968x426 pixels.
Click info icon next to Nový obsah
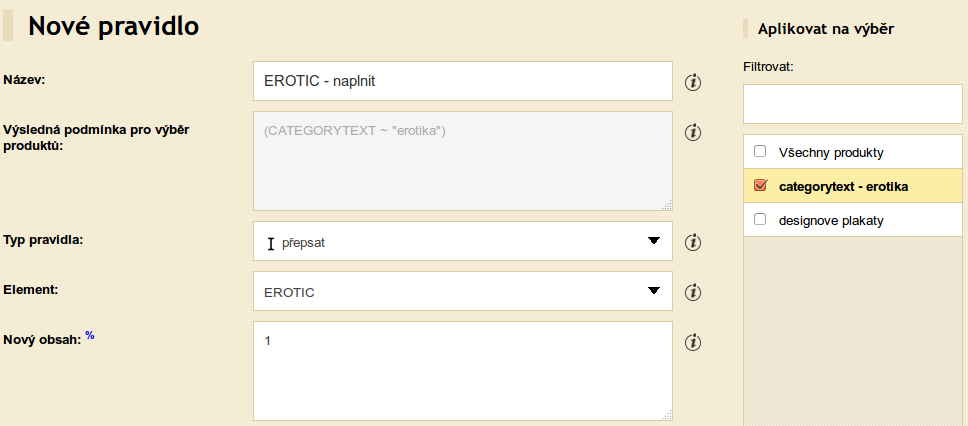(x=693, y=341)
